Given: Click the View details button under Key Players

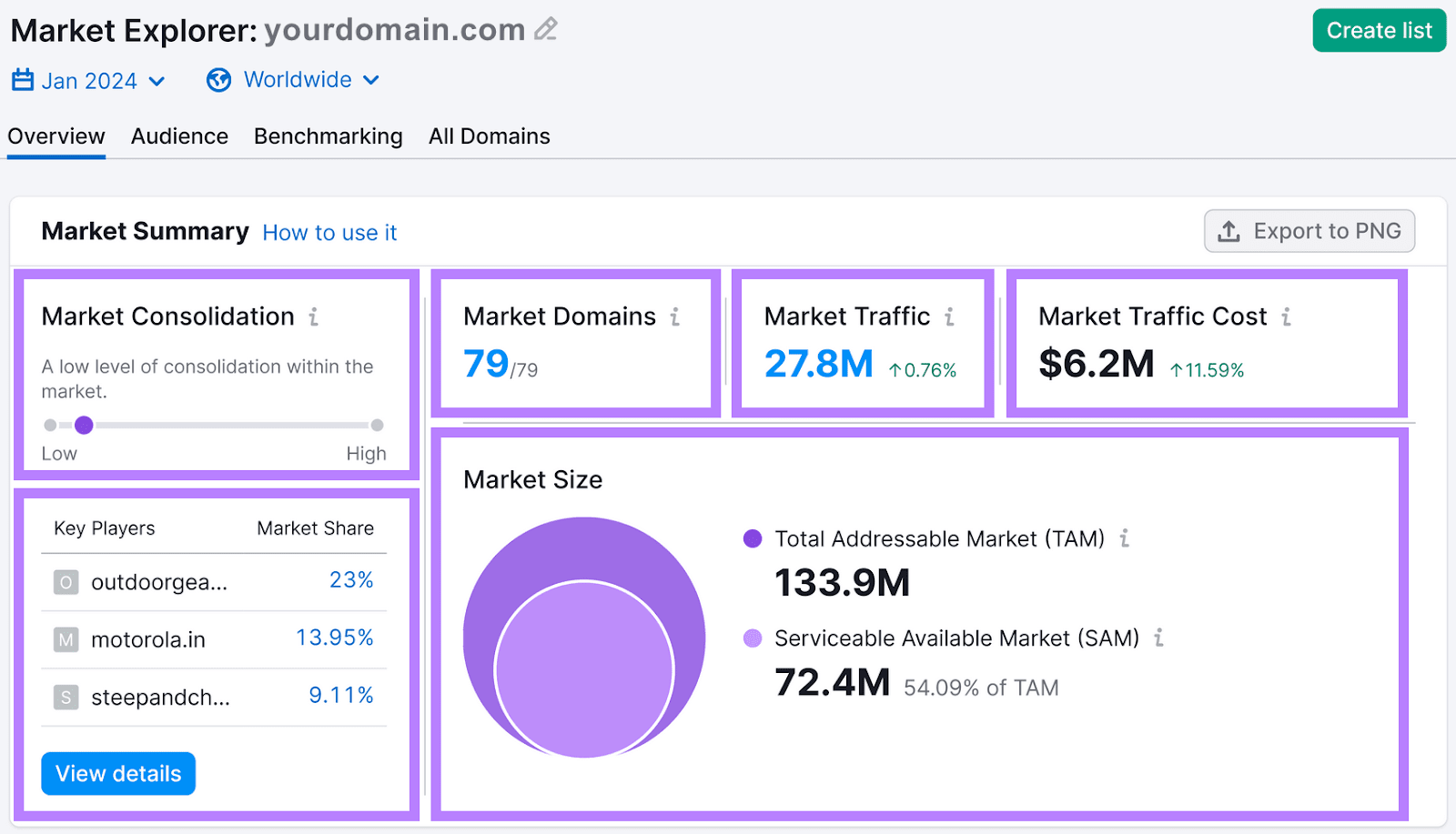Looking at the screenshot, I should (117, 773).
